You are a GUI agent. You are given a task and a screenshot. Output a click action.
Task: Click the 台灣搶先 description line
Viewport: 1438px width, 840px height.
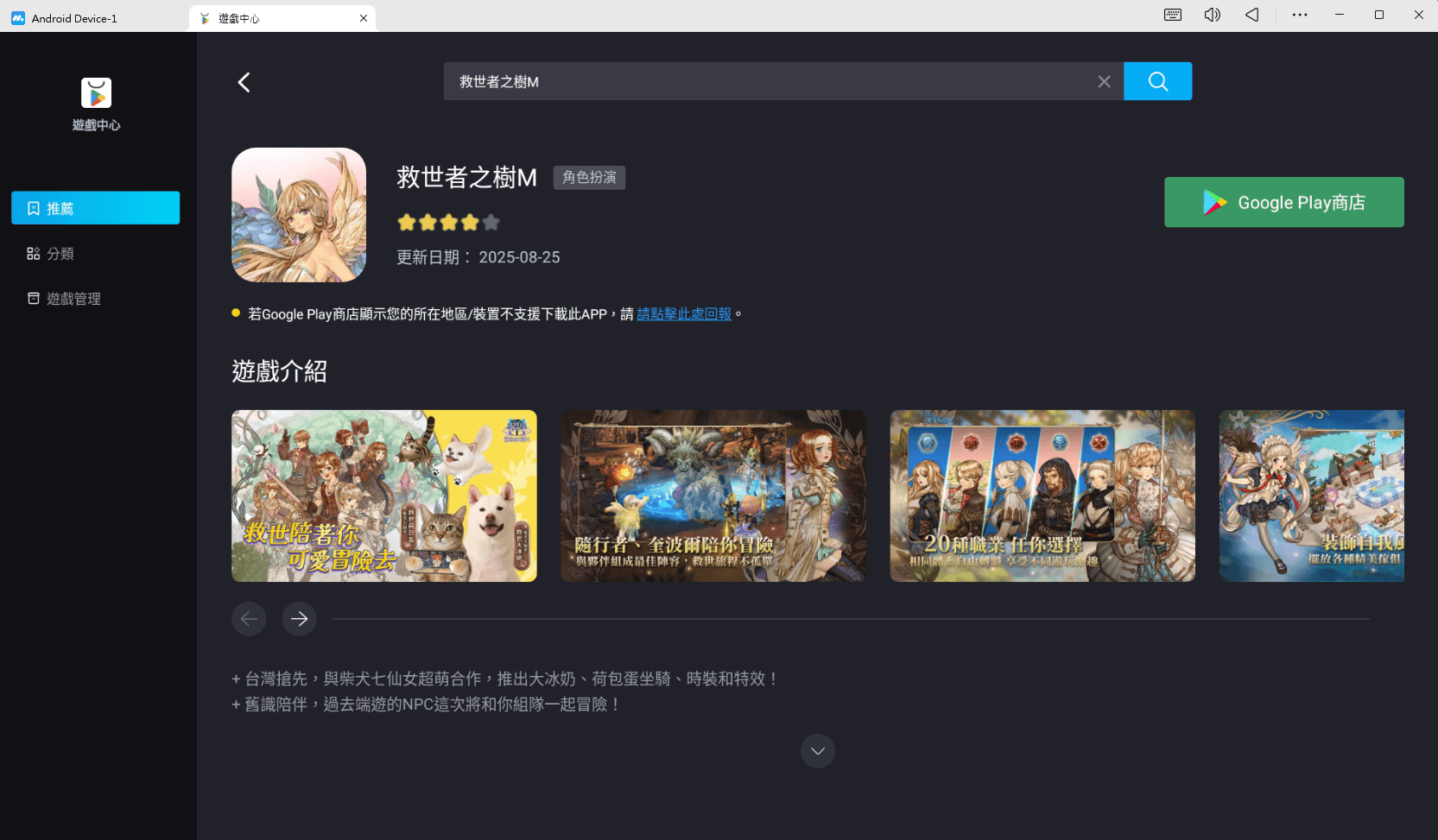coord(505,679)
